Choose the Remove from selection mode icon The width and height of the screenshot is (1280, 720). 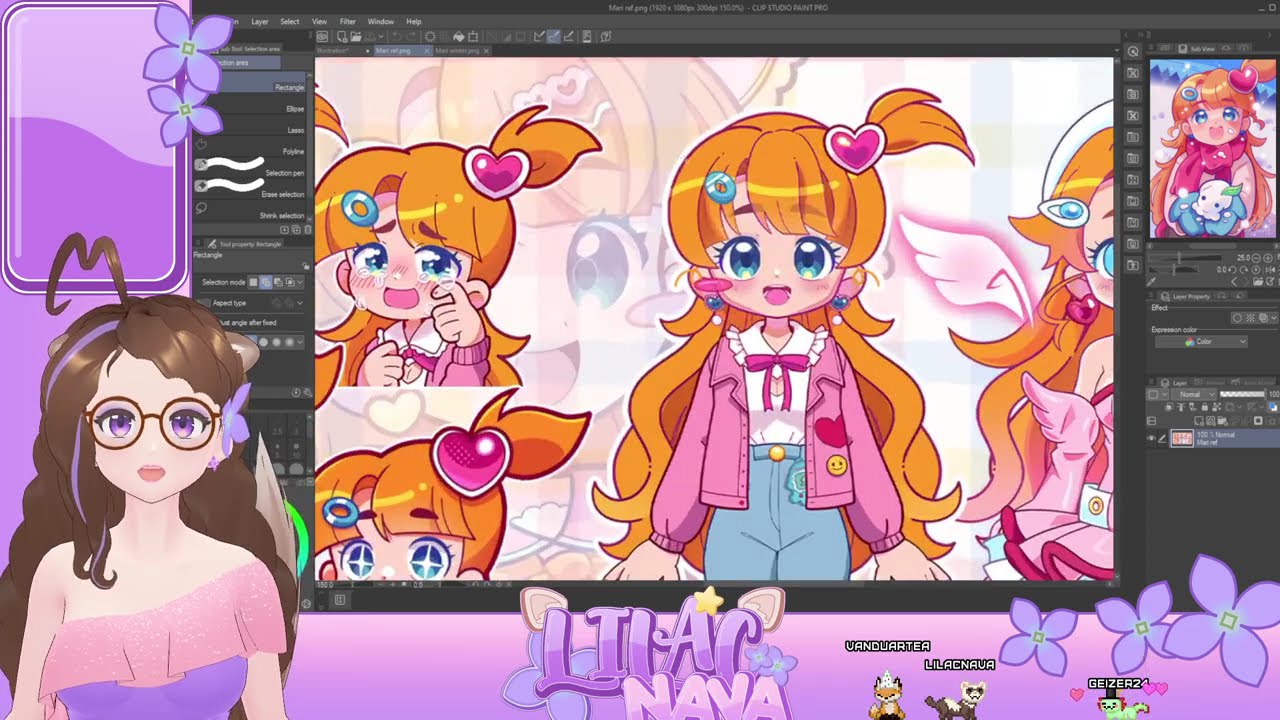278,283
